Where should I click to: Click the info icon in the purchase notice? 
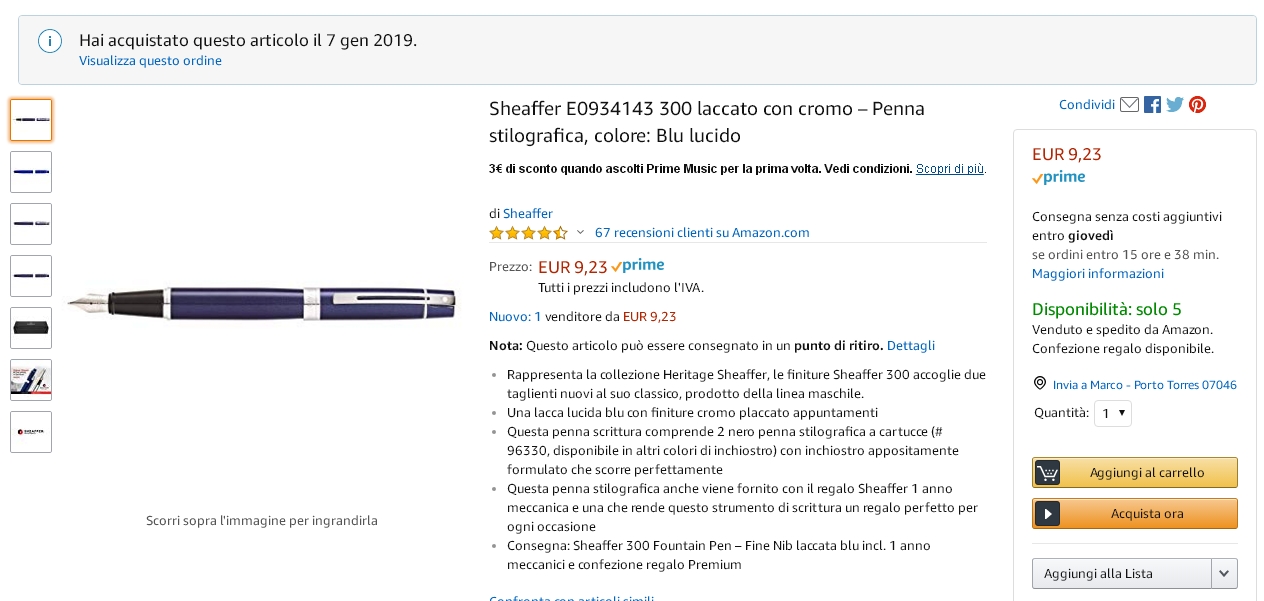(x=50, y=41)
